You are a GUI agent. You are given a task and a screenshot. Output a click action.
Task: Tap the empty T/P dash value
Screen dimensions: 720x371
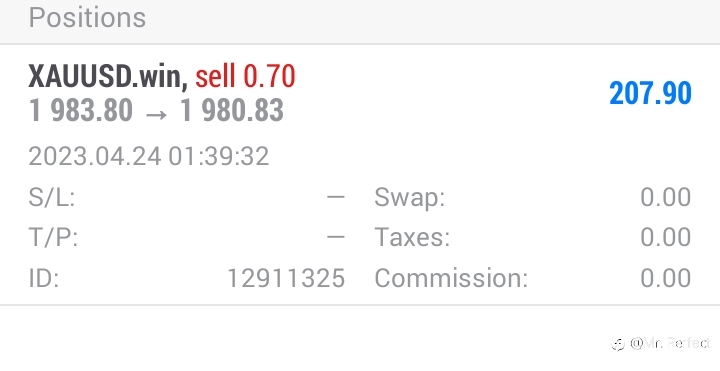point(336,237)
